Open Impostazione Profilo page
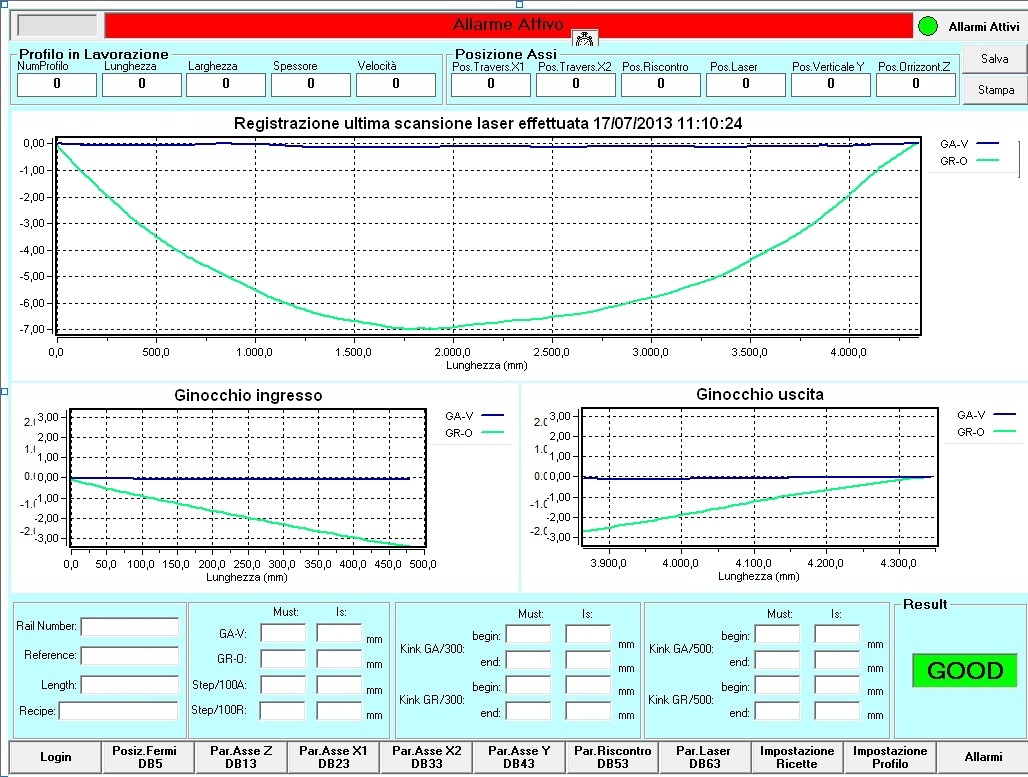Screen dimensions: 1028x777 890,757
